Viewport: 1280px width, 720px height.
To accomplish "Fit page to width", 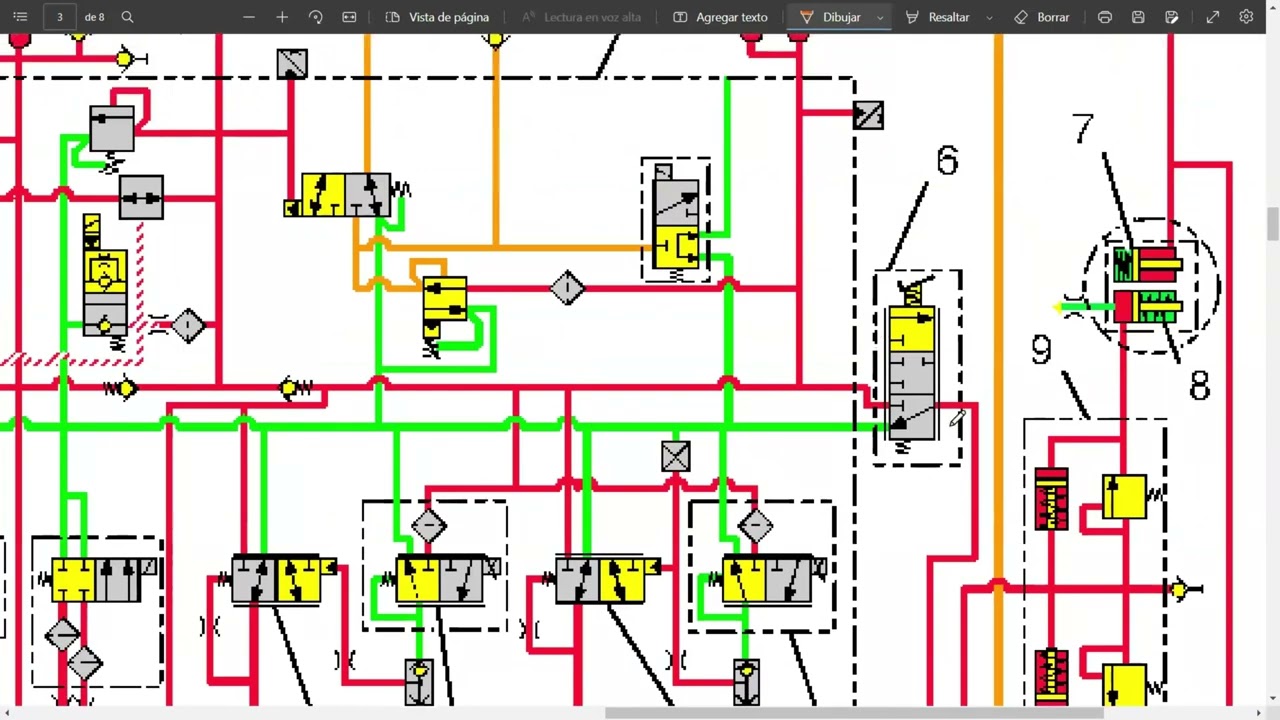I will tap(349, 17).
